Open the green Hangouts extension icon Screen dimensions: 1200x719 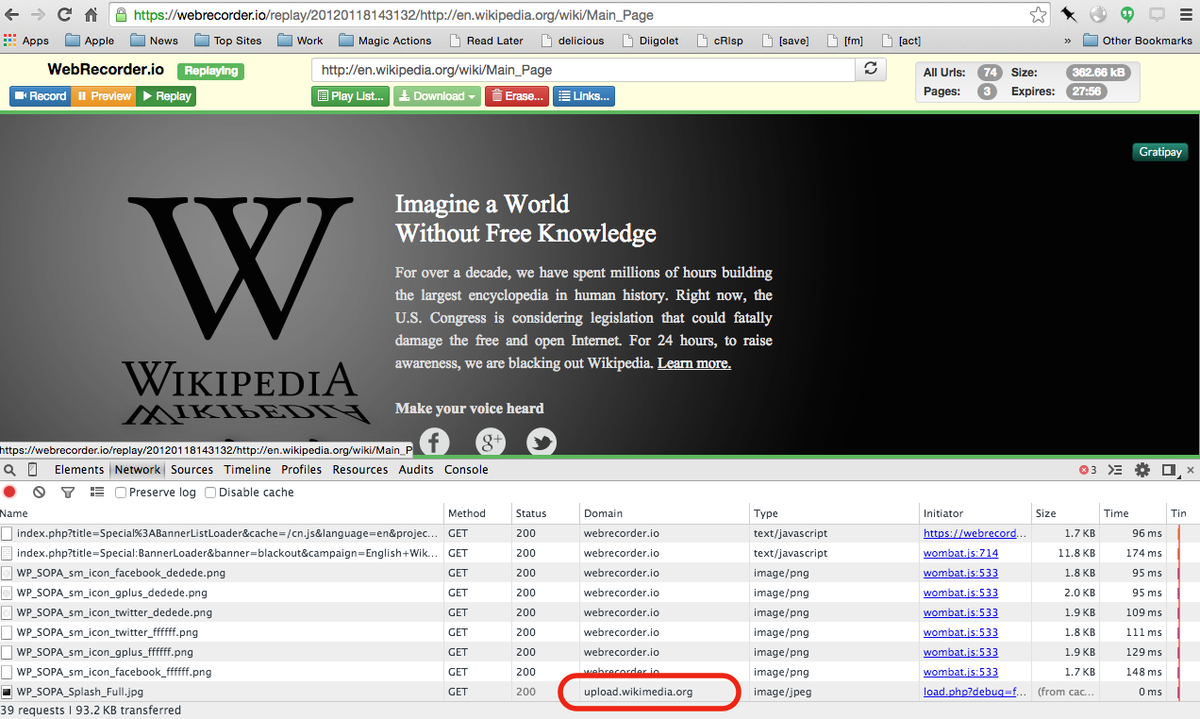tap(1127, 15)
